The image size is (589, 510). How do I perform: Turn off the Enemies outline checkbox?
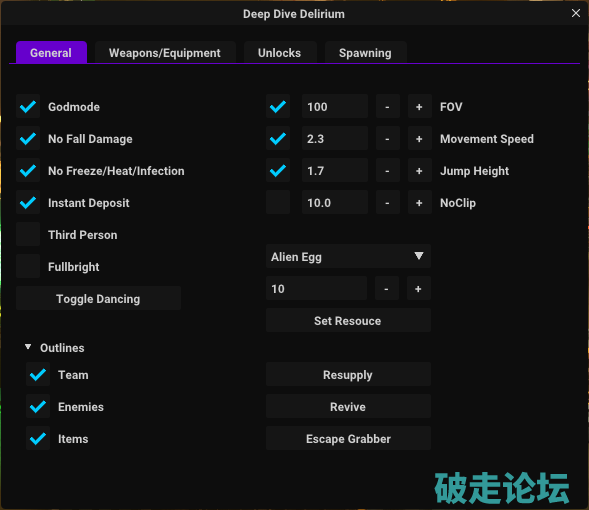pyautogui.click(x=38, y=406)
